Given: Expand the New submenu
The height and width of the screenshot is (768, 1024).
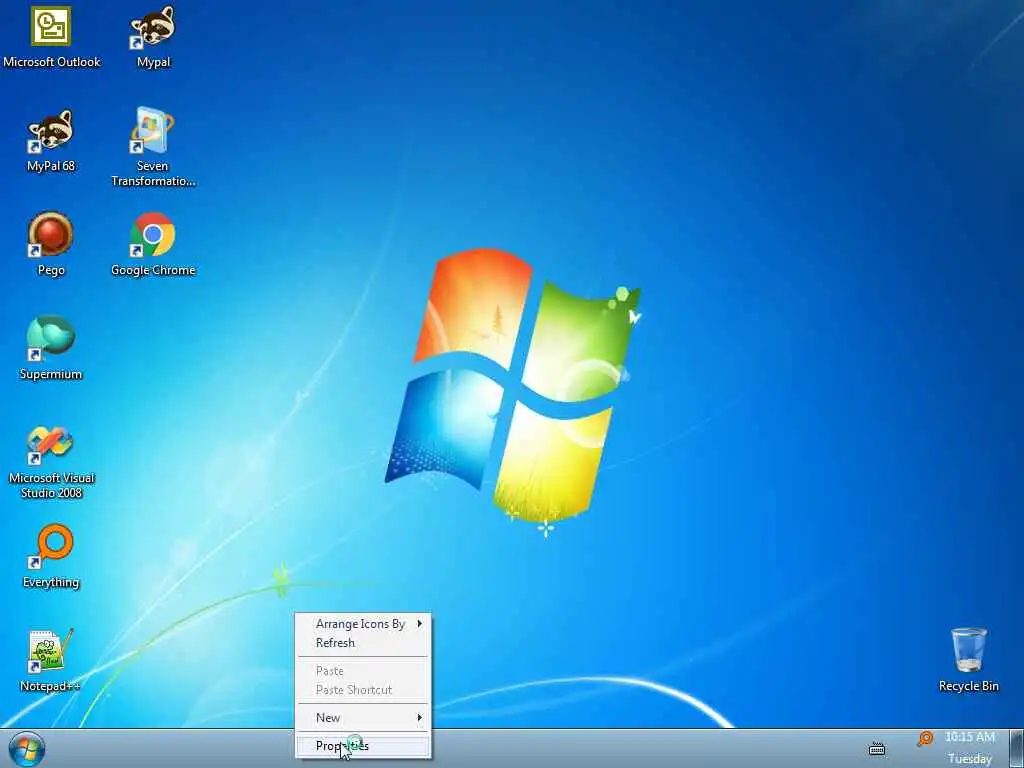Looking at the screenshot, I should coord(363,718).
